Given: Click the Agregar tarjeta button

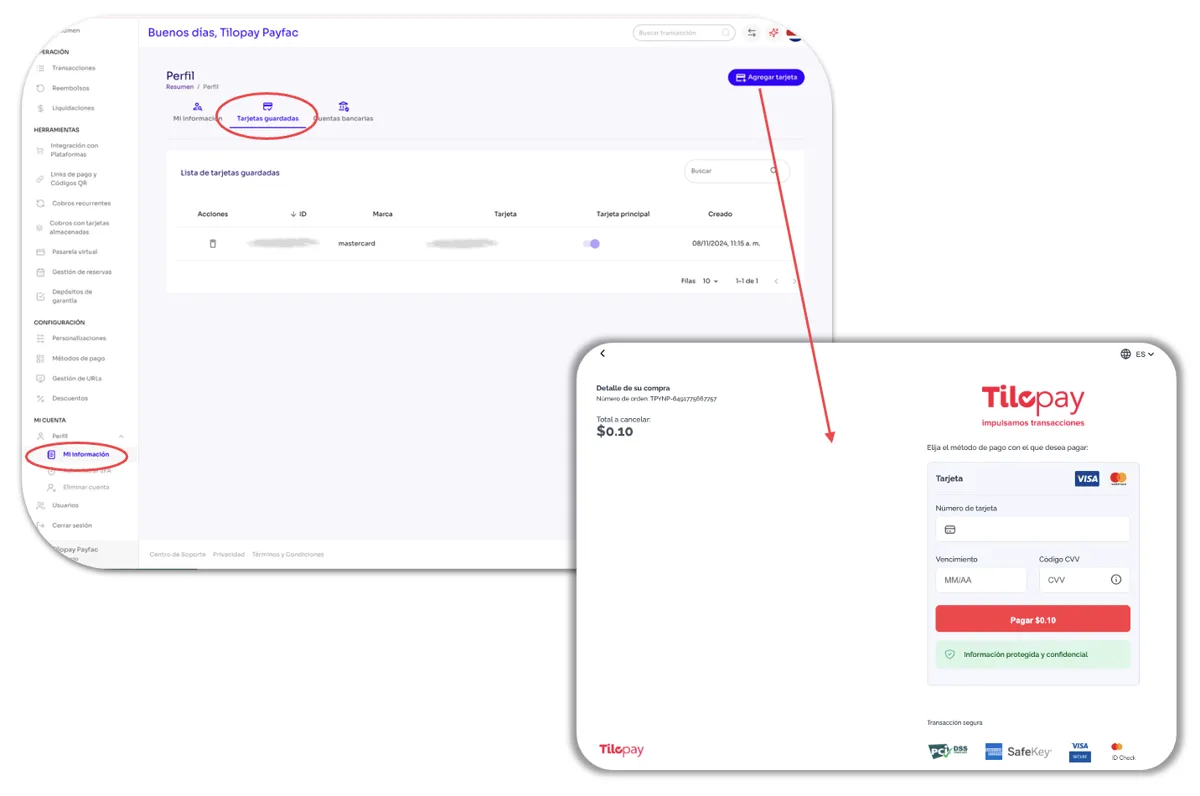Looking at the screenshot, I should coord(766,77).
